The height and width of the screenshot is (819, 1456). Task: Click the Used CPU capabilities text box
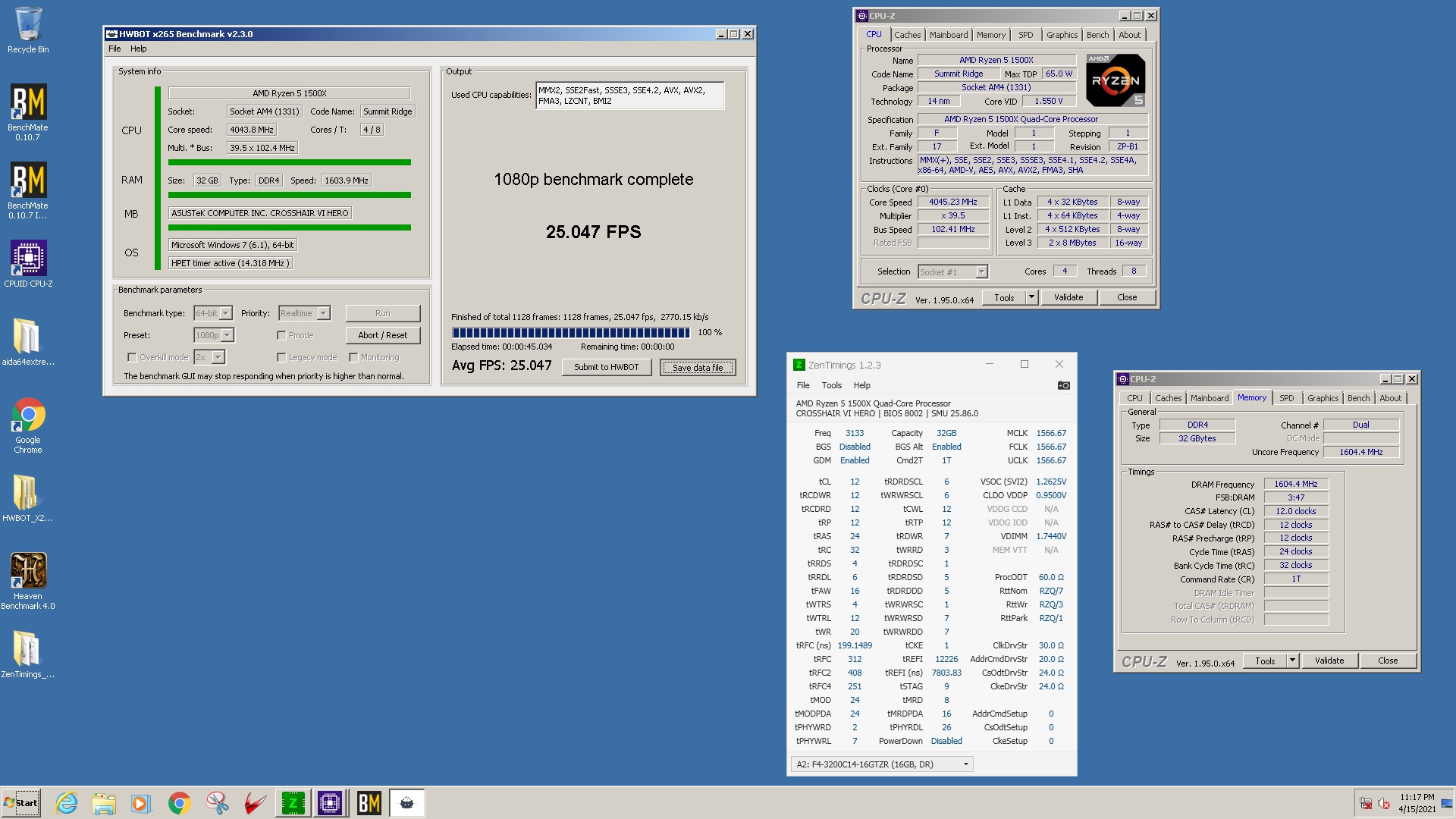pyautogui.click(x=629, y=96)
